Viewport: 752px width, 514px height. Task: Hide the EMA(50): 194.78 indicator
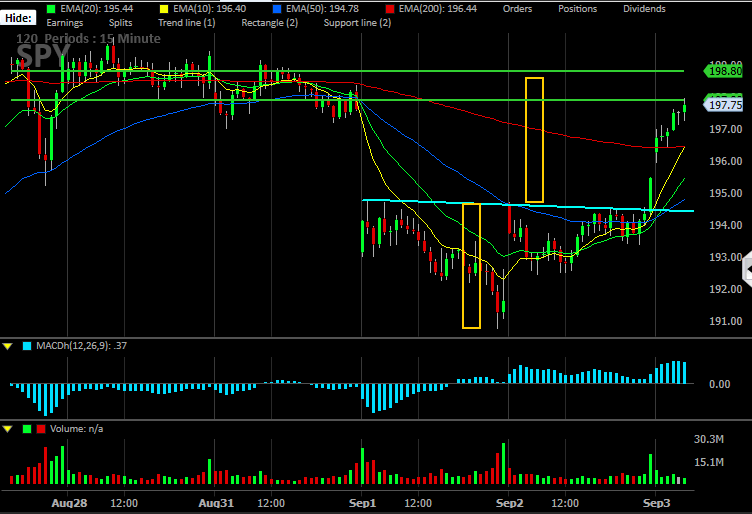[x=322, y=9]
